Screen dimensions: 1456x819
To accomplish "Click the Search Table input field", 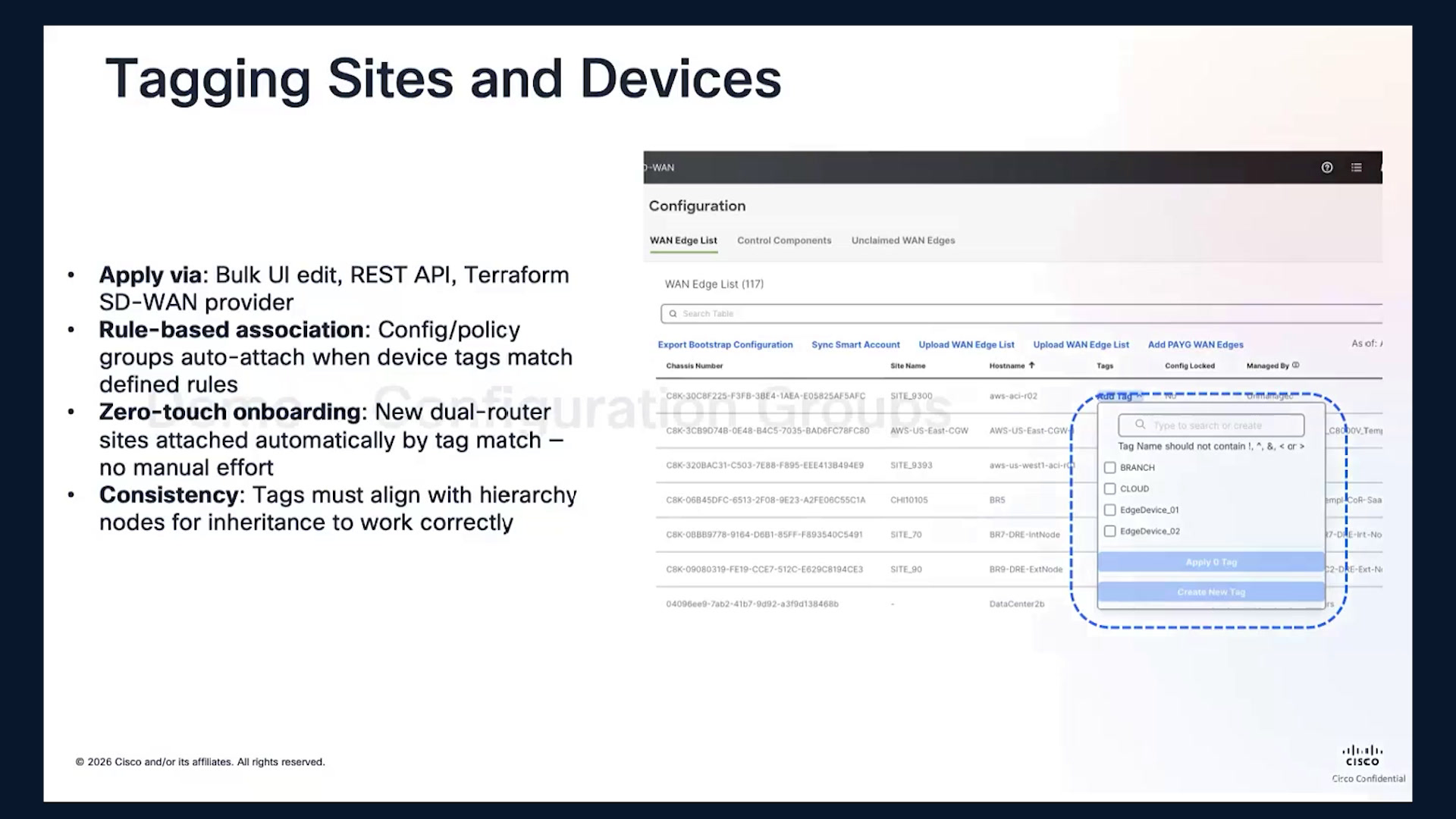I will 1021,314.
